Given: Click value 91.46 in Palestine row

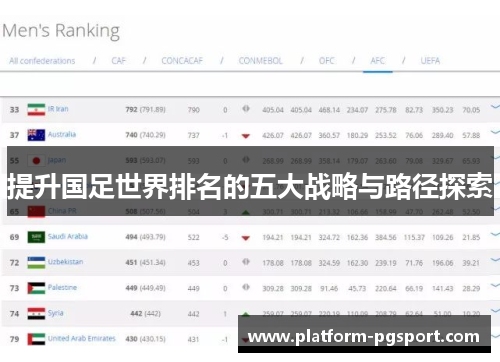Looking at the screenshot, I should (x=329, y=288).
